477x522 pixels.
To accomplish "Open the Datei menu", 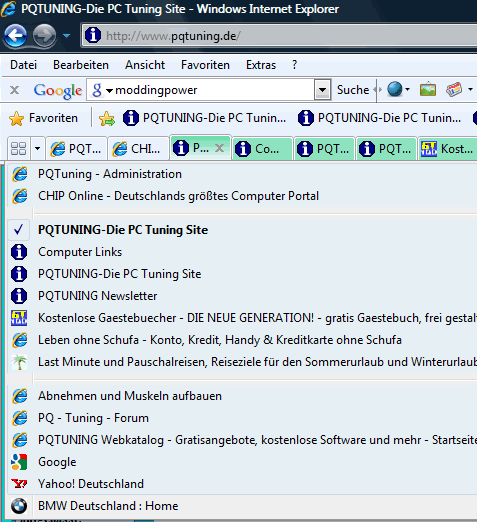I will click(x=23, y=65).
